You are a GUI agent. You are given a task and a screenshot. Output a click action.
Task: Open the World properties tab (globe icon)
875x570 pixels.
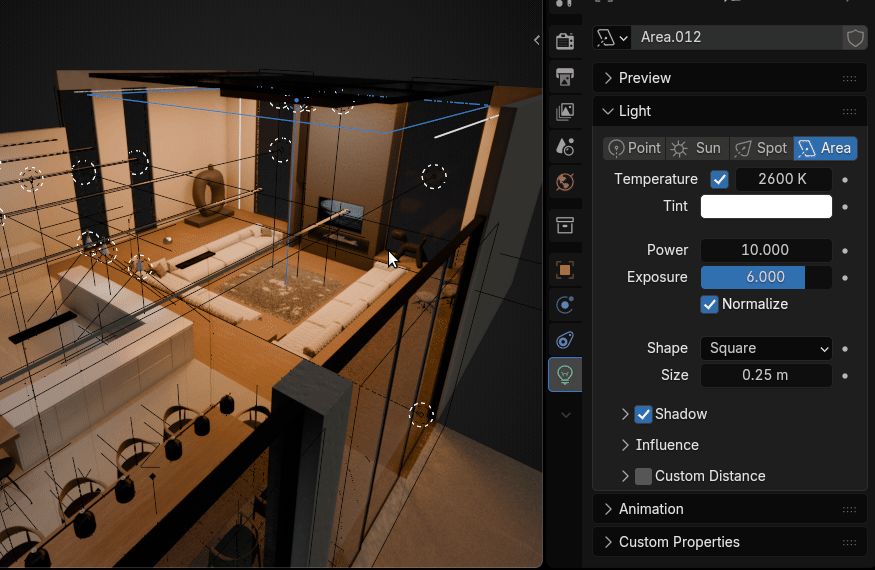(565, 182)
